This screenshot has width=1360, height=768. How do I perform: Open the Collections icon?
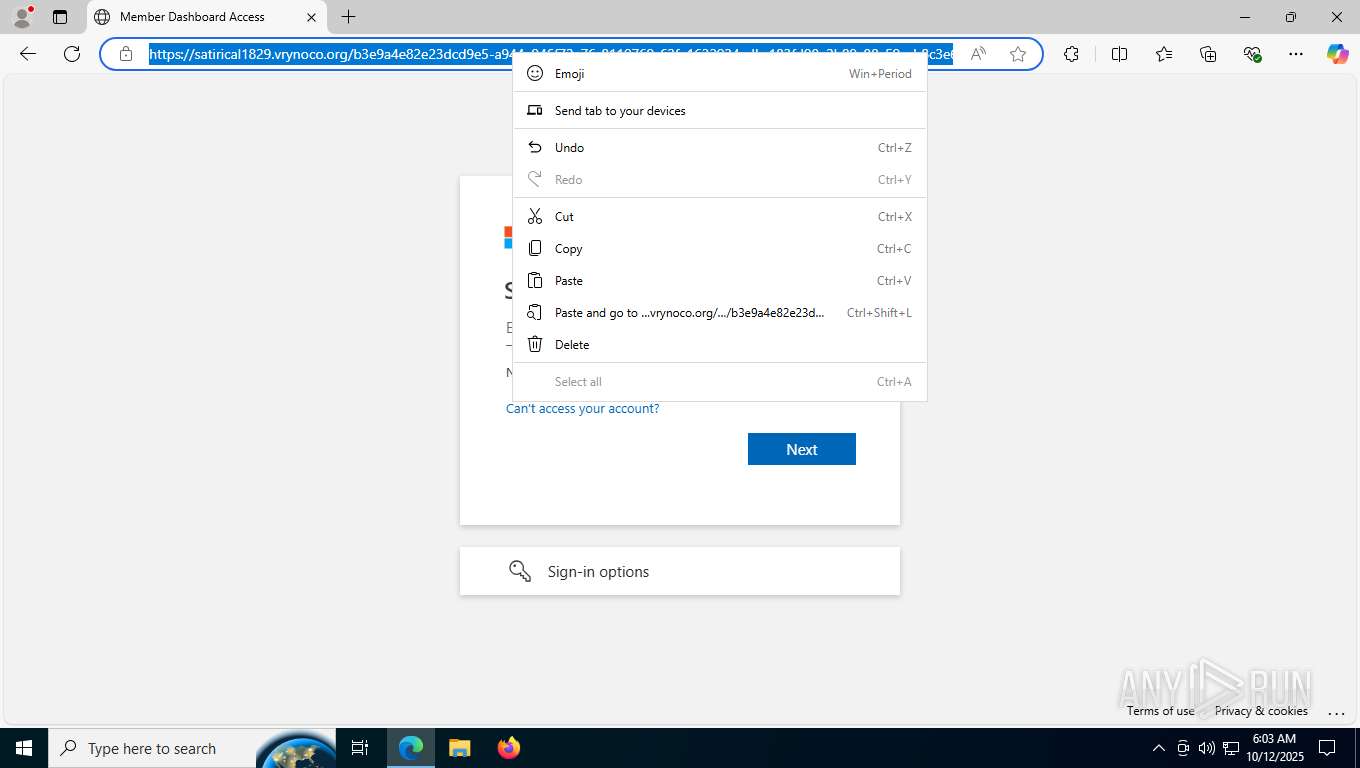coord(1208,54)
